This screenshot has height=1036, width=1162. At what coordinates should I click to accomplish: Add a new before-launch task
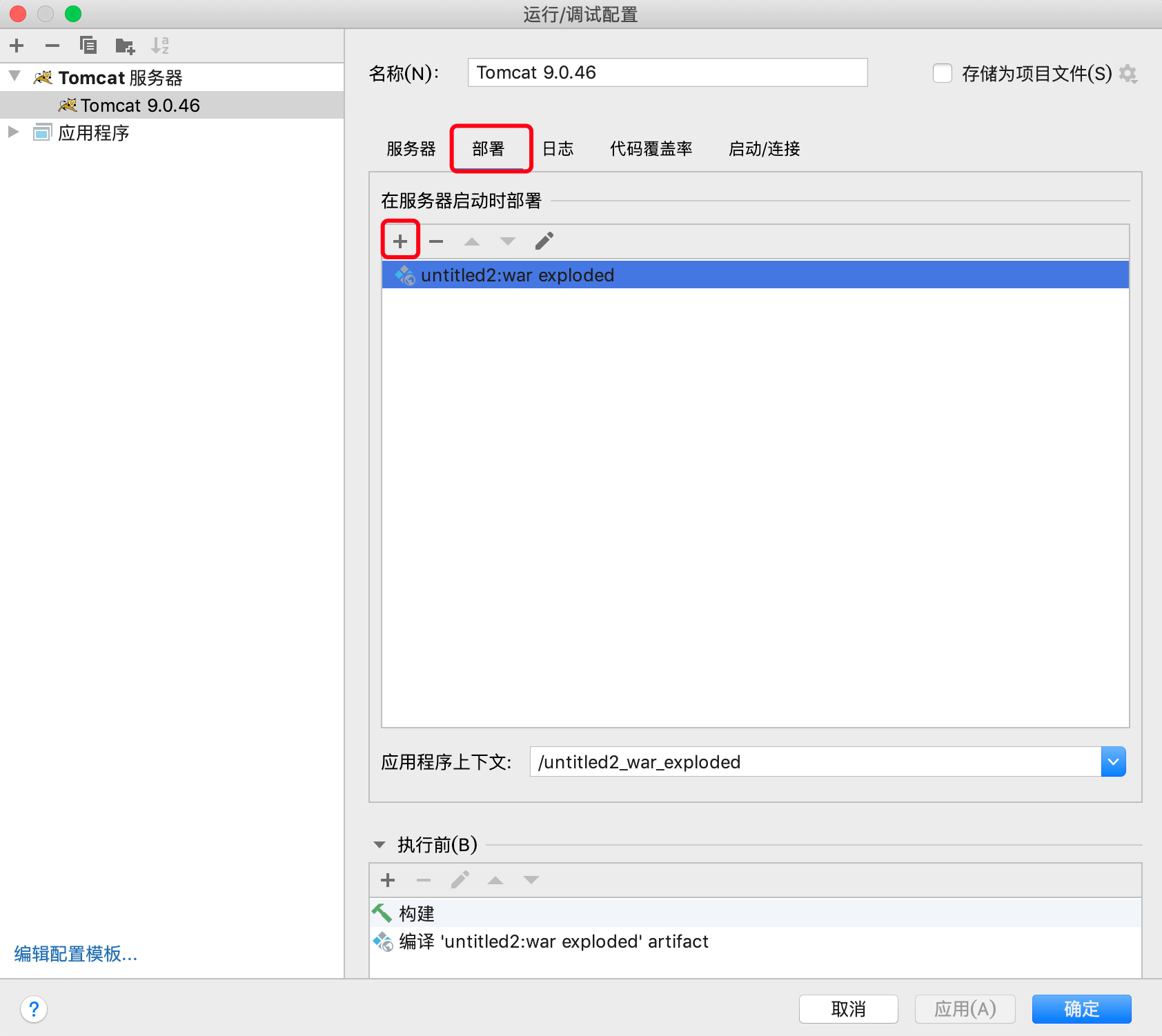(x=387, y=880)
